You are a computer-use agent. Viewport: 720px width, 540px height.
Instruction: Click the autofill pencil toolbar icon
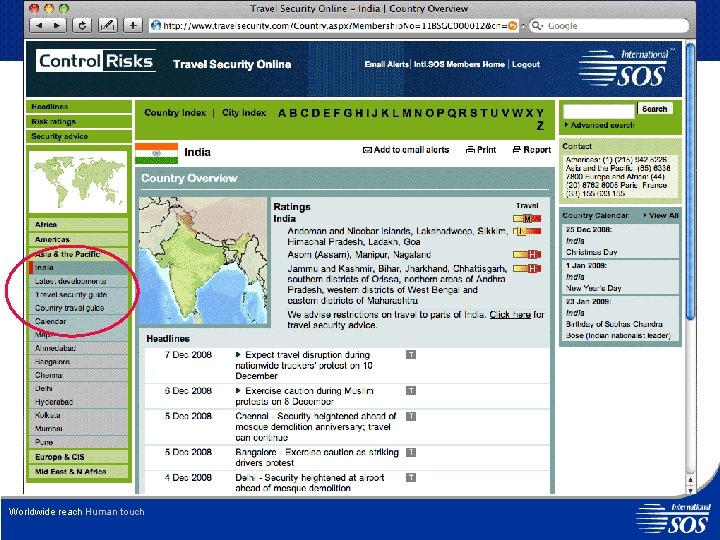pos(107,26)
